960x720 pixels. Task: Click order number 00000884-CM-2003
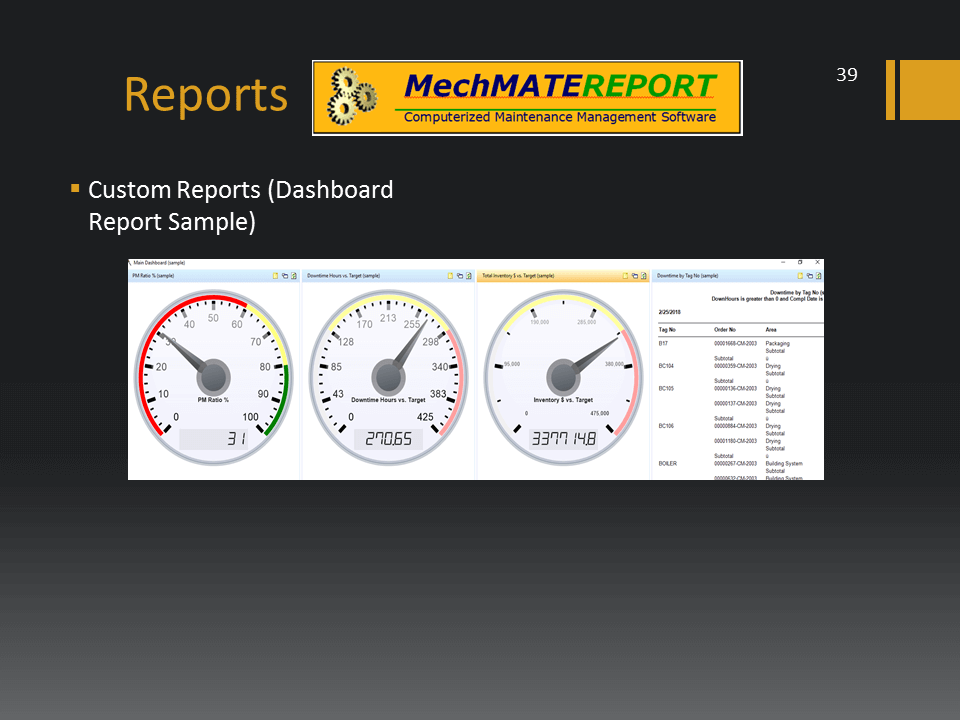tap(735, 426)
